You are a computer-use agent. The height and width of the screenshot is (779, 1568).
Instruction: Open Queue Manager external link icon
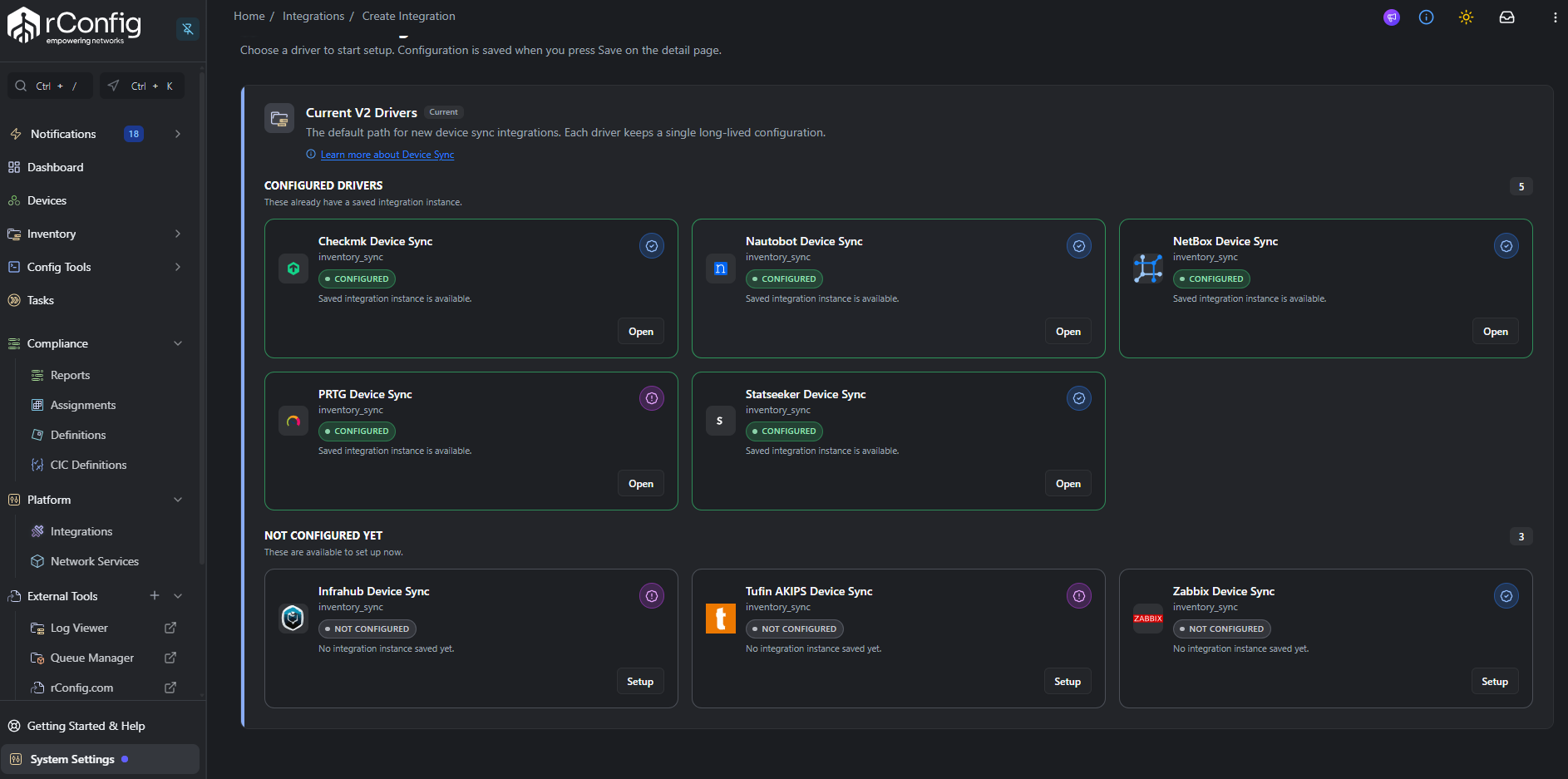click(x=170, y=658)
